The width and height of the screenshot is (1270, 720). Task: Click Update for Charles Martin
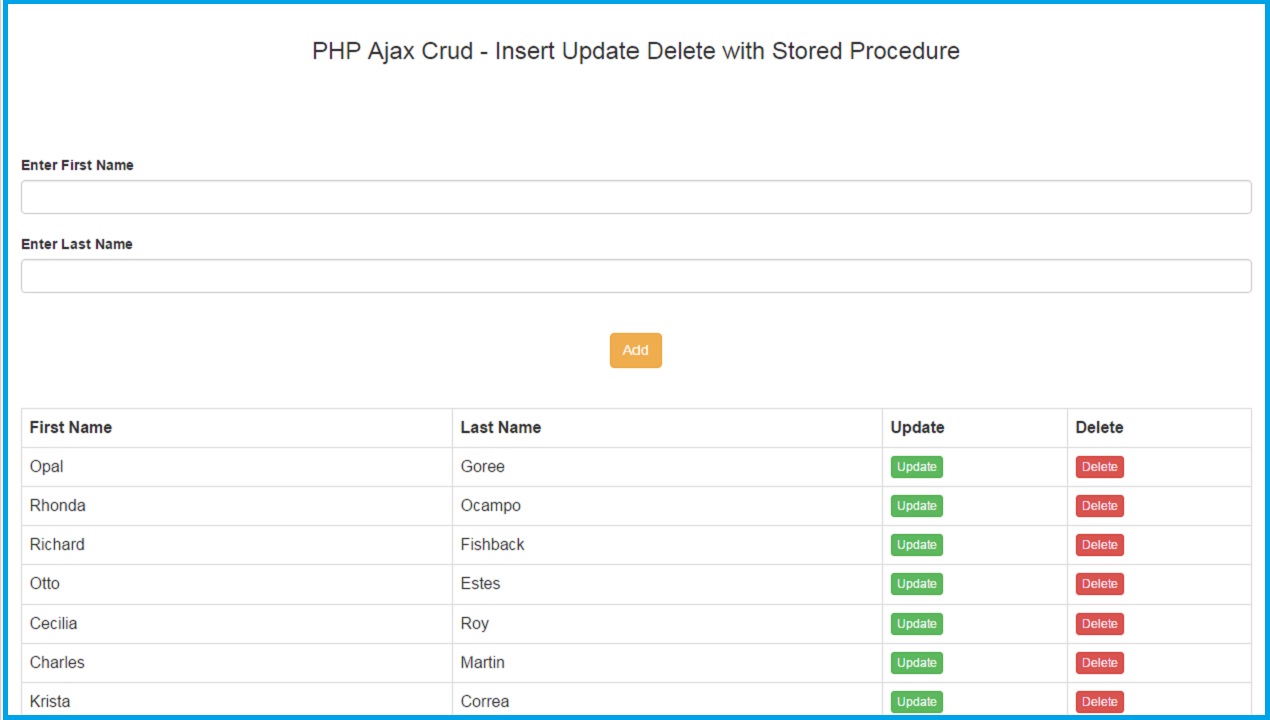(x=916, y=662)
